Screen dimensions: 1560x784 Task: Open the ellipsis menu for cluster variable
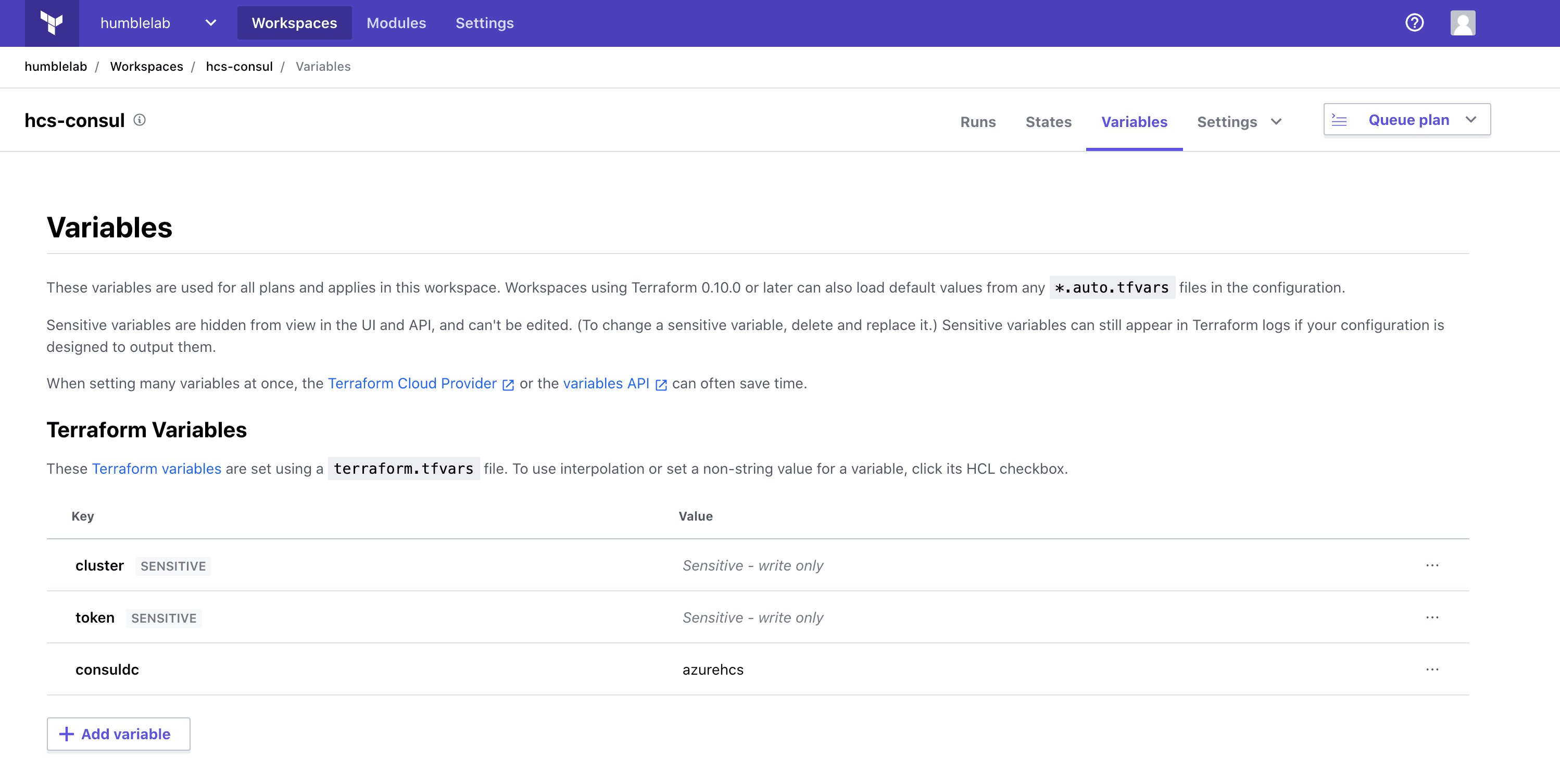click(x=1431, y=565)
